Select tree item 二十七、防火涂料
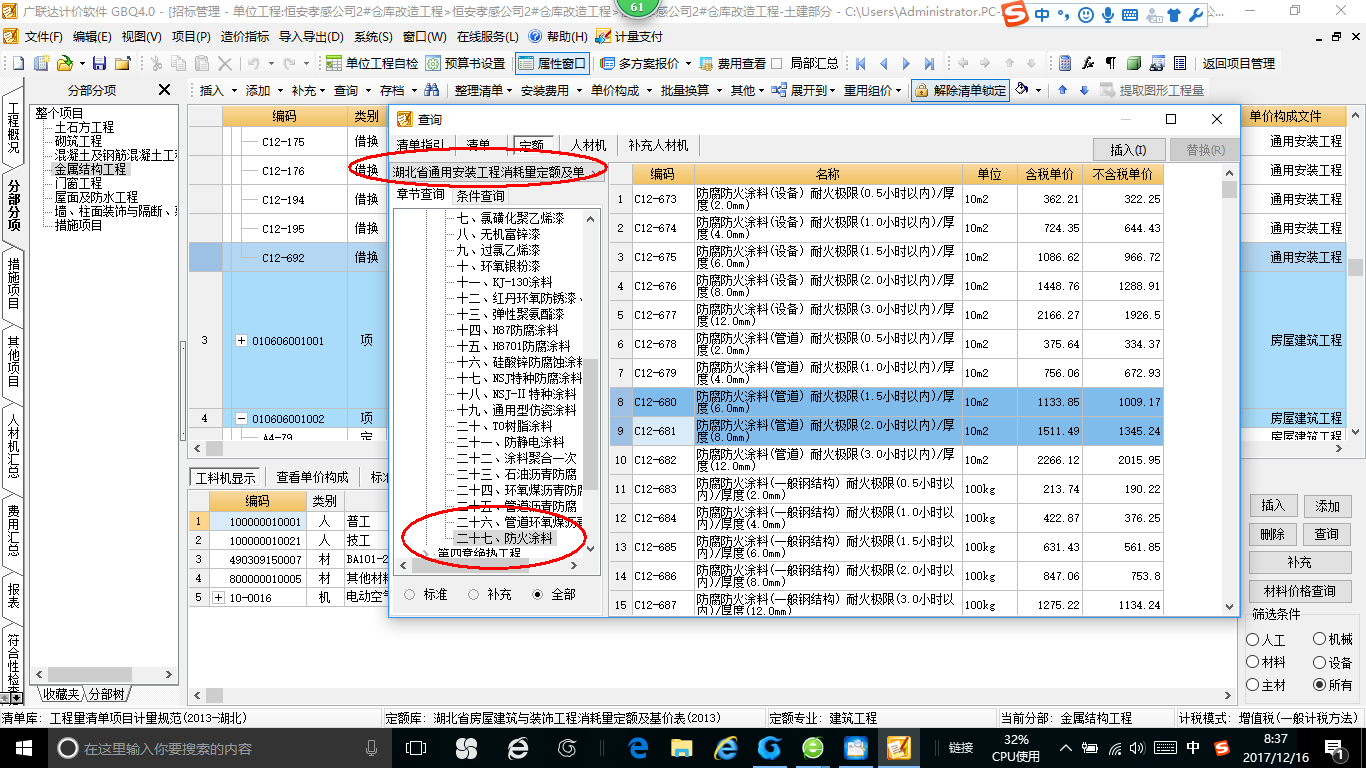 504,538
